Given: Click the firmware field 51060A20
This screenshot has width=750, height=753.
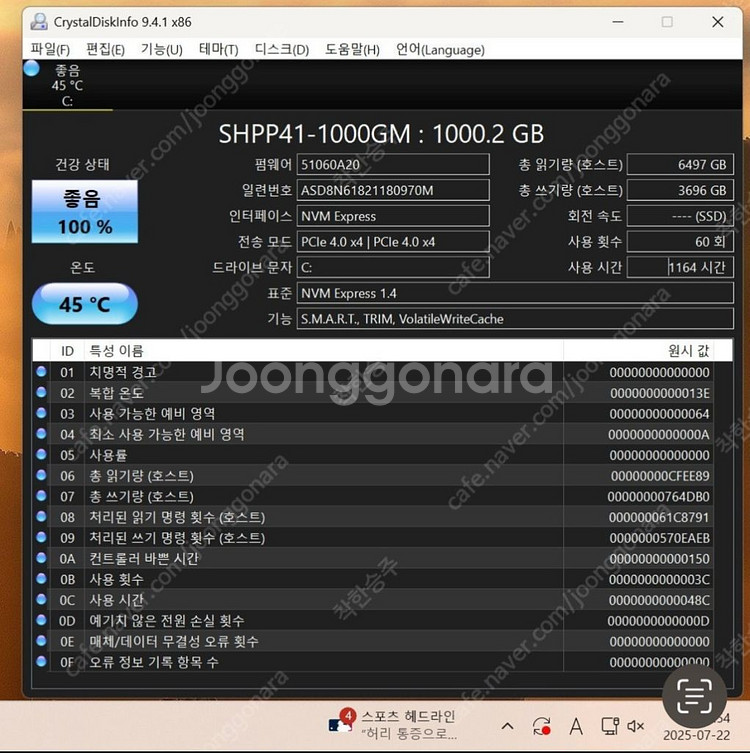Looking at the screenshot, I should [393, 165].
